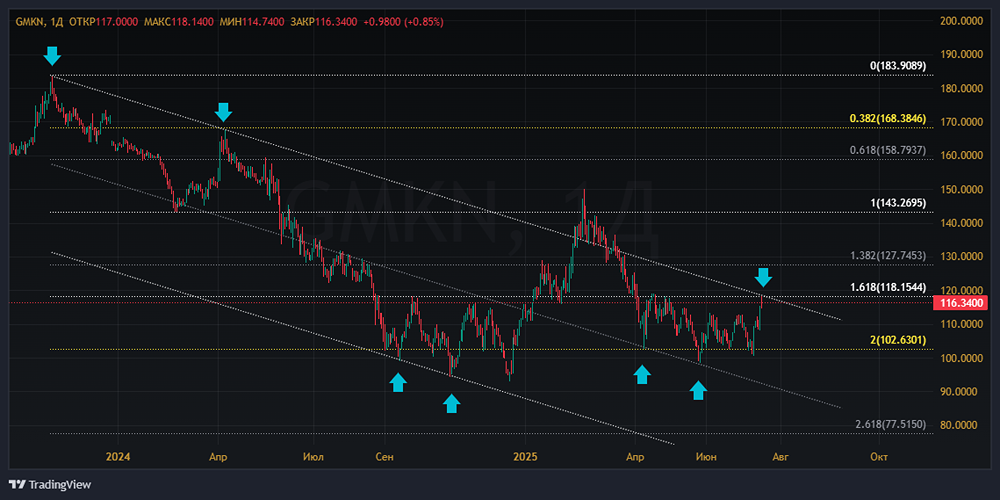Click the Июл time axis label

314,457
